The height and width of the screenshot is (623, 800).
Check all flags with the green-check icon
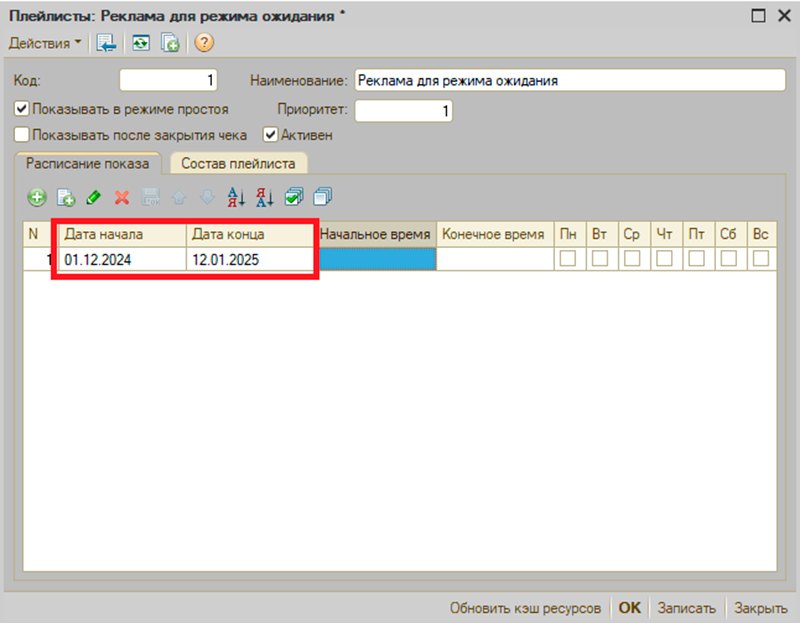point(294,197)
